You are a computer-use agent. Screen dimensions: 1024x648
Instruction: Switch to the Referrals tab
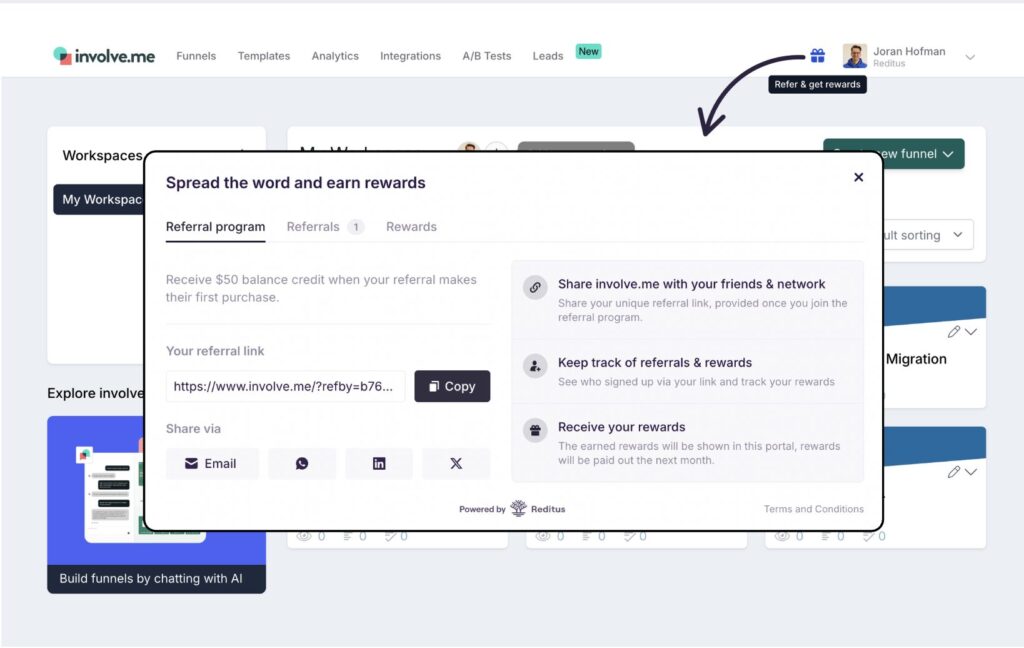(324, 227)
